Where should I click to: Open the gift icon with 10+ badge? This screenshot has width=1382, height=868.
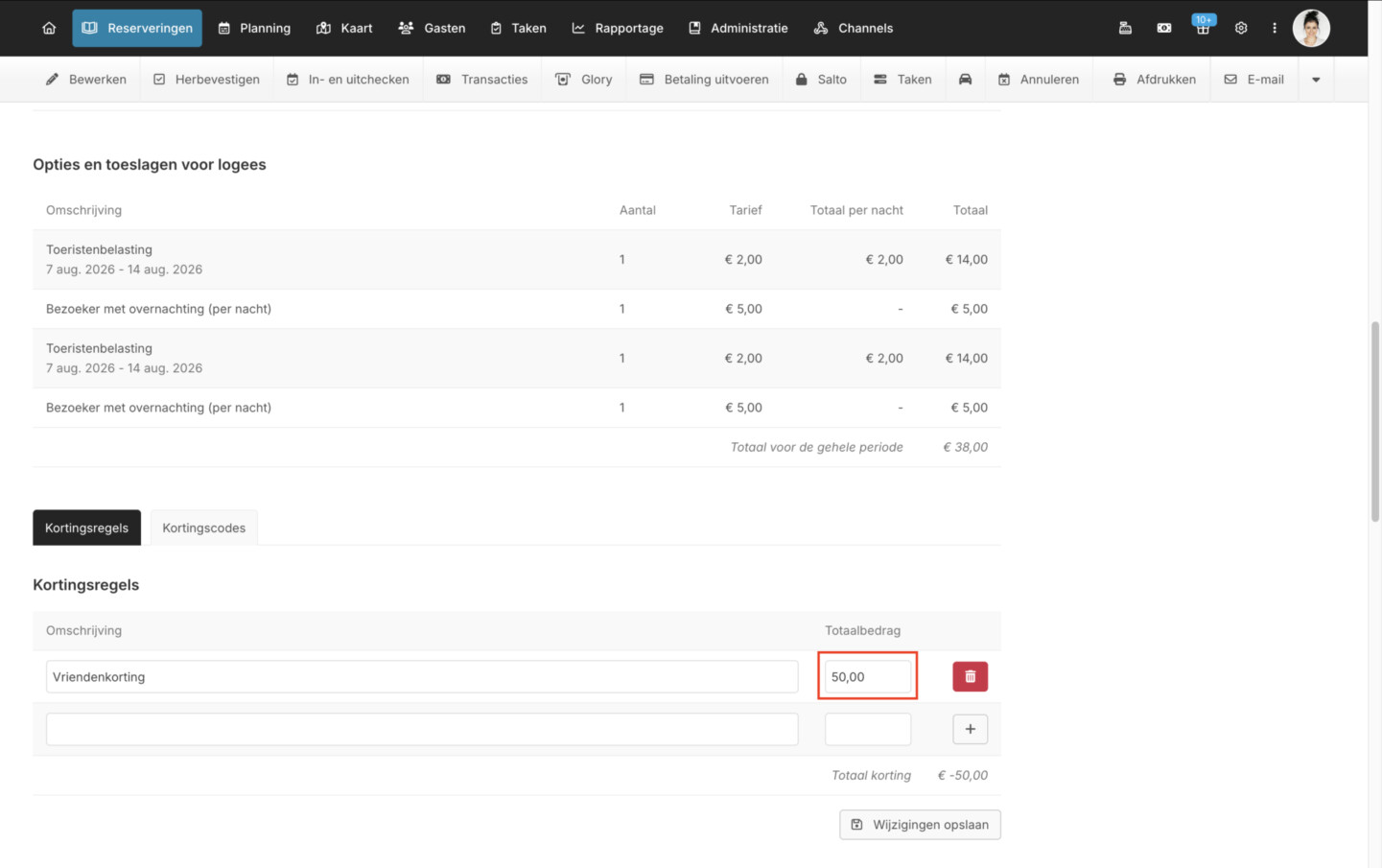coord(1203,28)
